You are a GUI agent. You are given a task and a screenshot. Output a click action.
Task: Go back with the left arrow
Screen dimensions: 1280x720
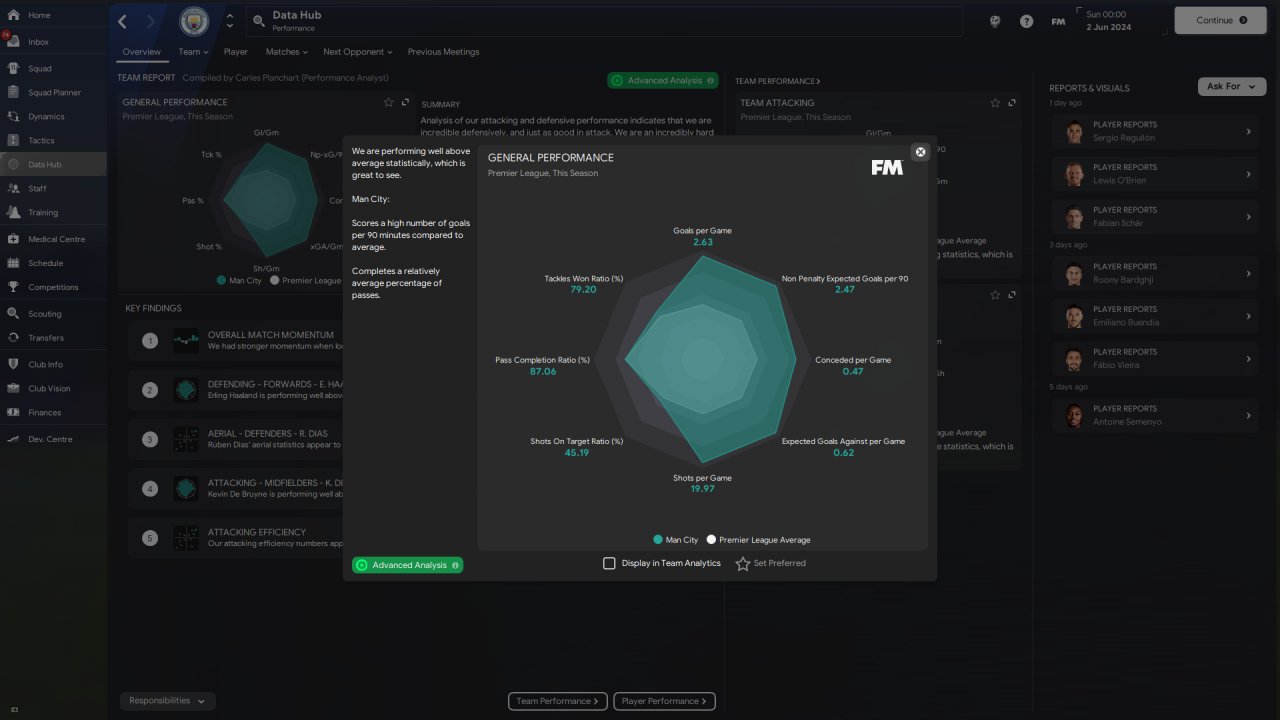pos(123,21)
